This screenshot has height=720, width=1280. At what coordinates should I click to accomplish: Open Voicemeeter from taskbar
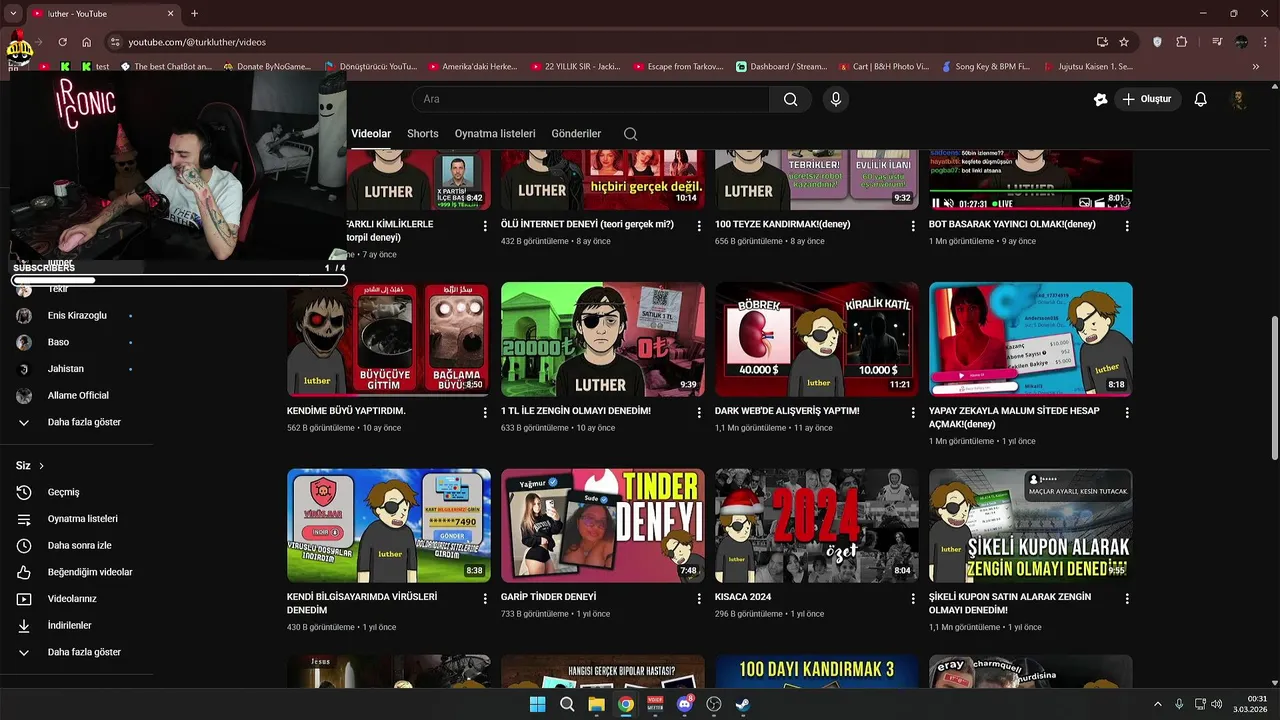[655, 704]
